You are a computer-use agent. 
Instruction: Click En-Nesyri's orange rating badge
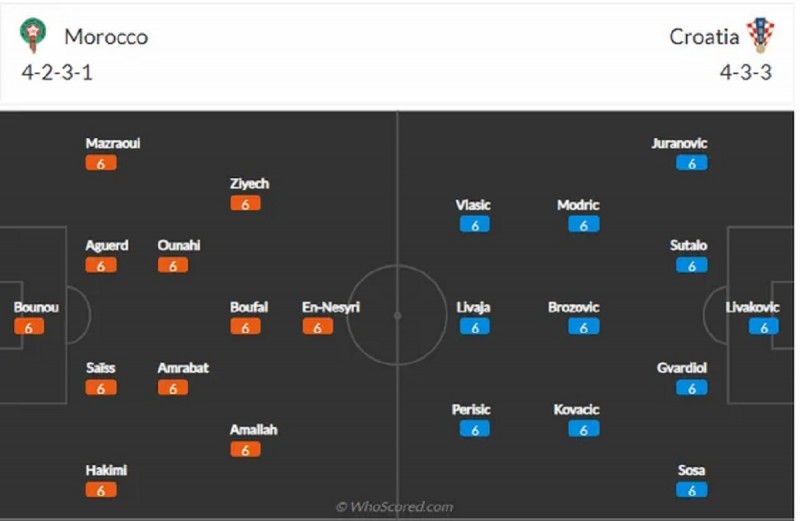tap(317, 327)
